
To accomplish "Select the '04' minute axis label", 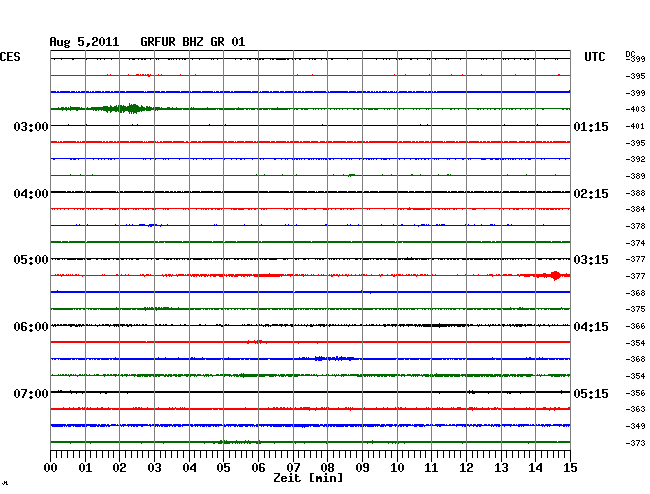I will 189,468.
